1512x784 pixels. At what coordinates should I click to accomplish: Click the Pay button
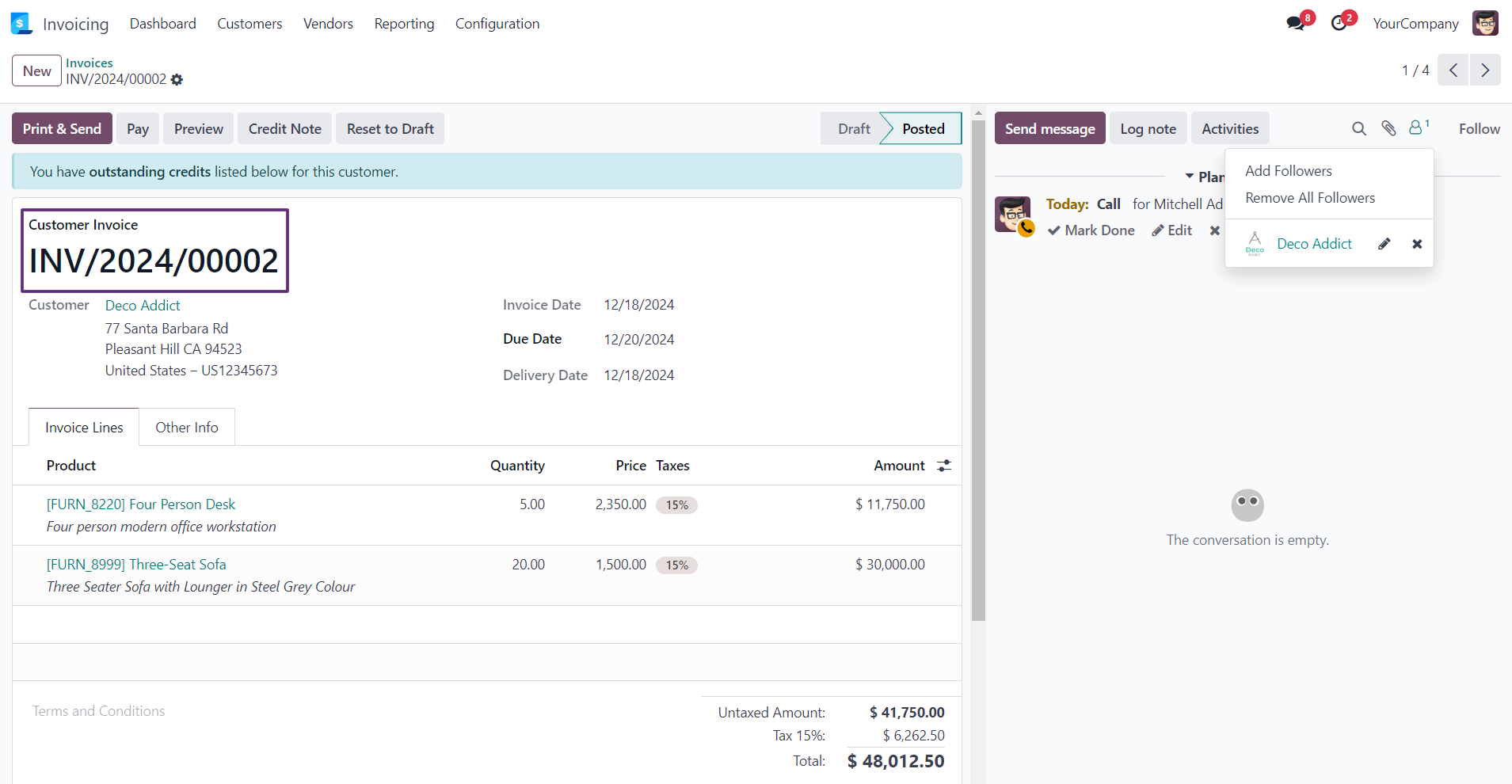(x=138, y=128)
